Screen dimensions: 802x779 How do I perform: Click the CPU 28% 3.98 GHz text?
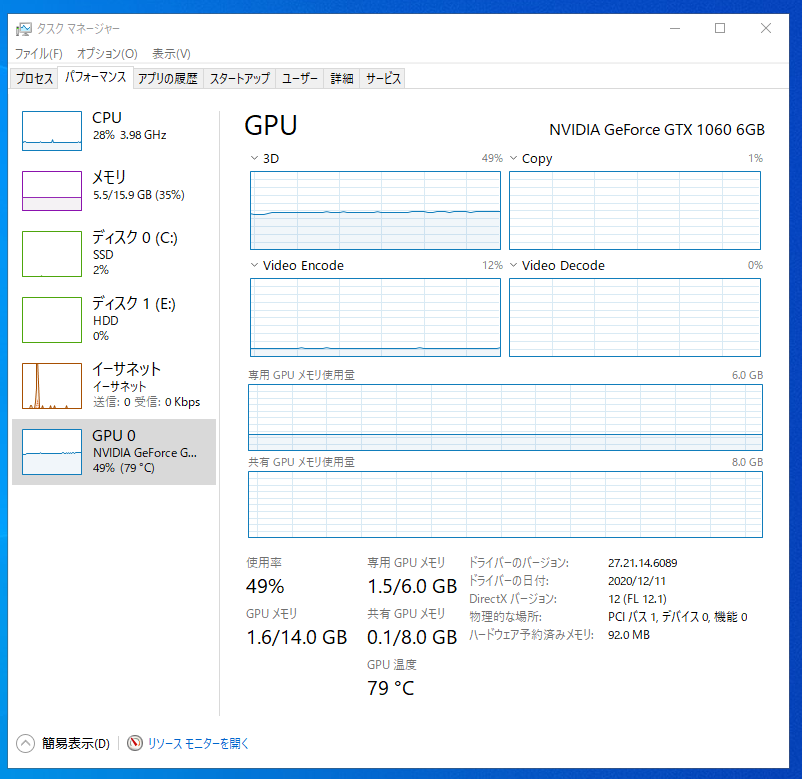(x=129, y=135)
